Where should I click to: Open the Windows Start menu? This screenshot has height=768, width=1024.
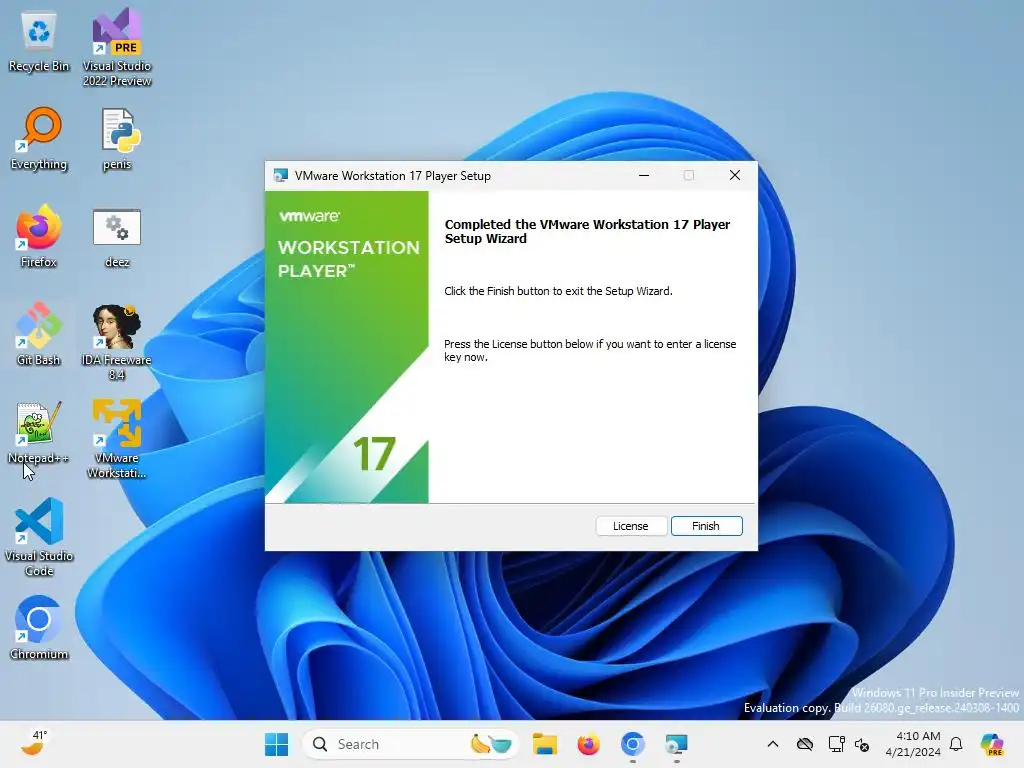coord(276,744)
